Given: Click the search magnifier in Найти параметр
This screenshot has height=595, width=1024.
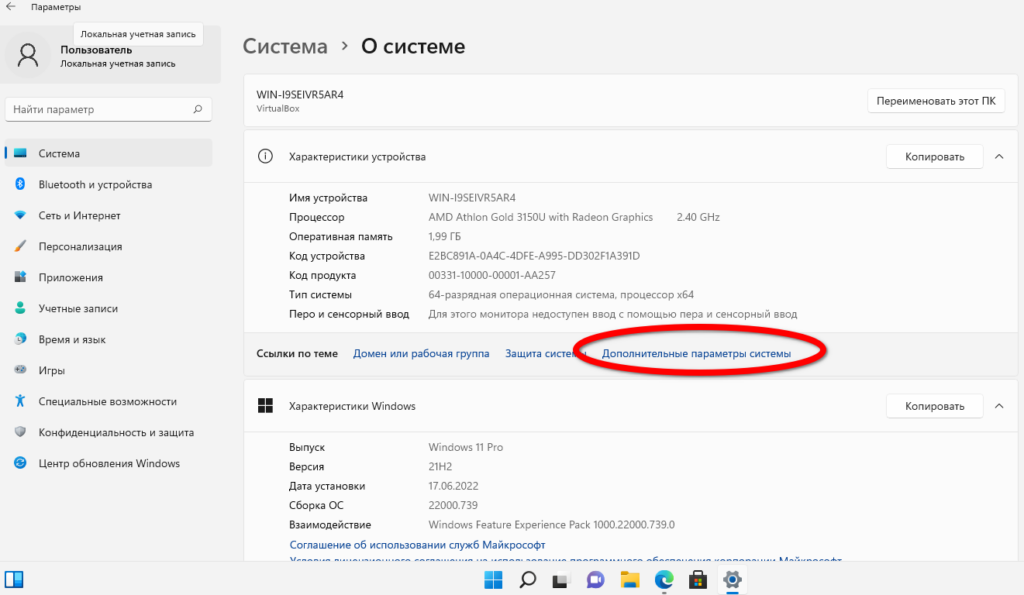Looking at the screenshot, I should click(x=198, y=109).
